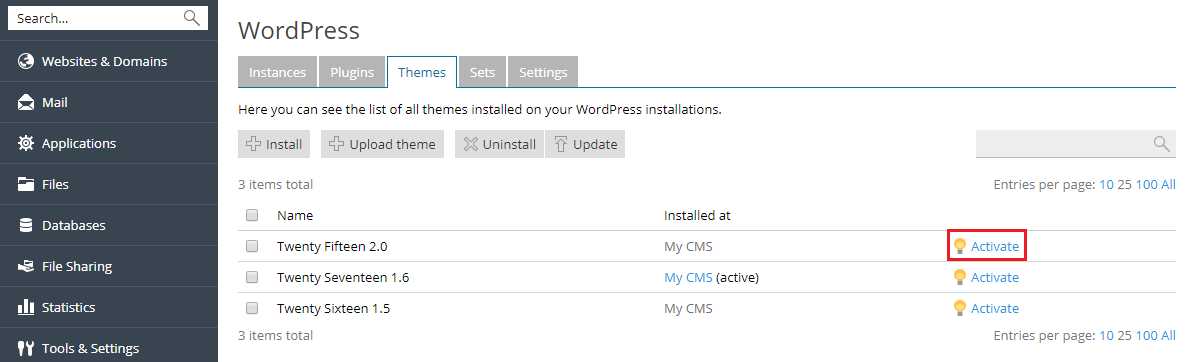Click lightbulb icon for Twenty Sixteen 1.5
Screen dimensions: 1186x362
960,308
